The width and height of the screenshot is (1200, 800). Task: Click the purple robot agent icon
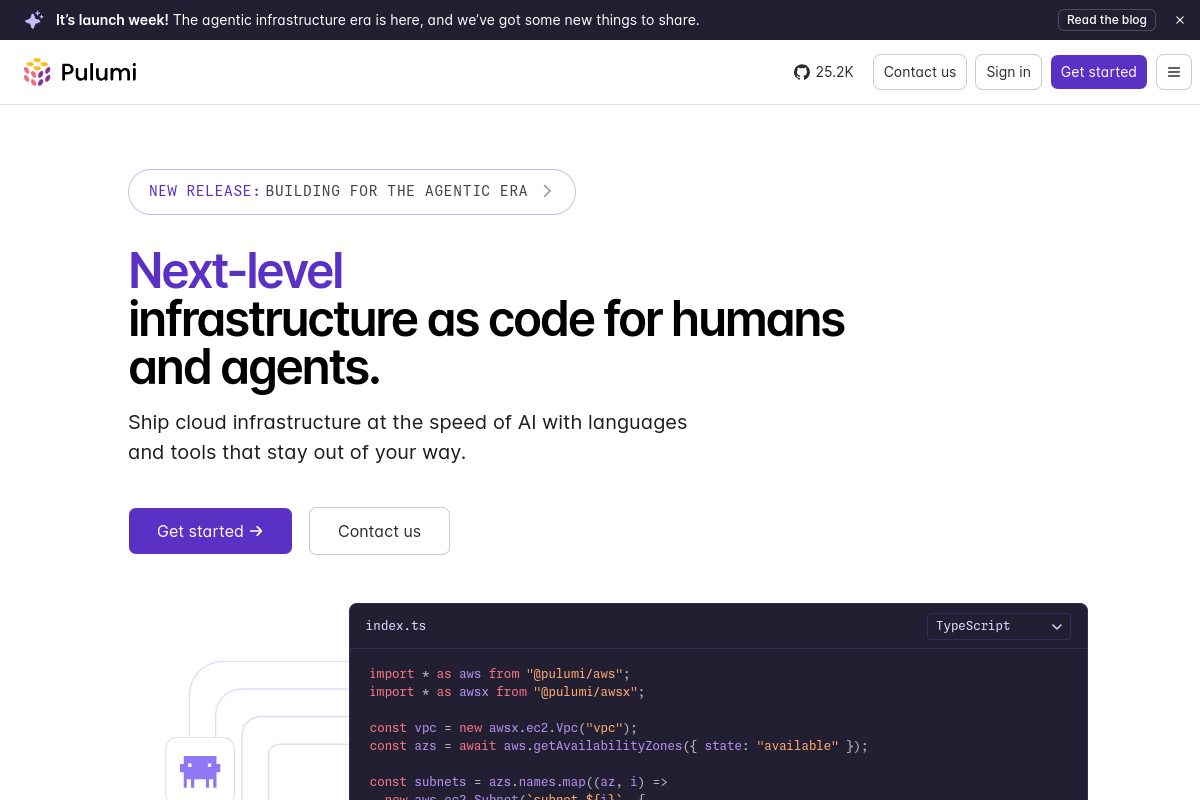(x=200, y=770)
